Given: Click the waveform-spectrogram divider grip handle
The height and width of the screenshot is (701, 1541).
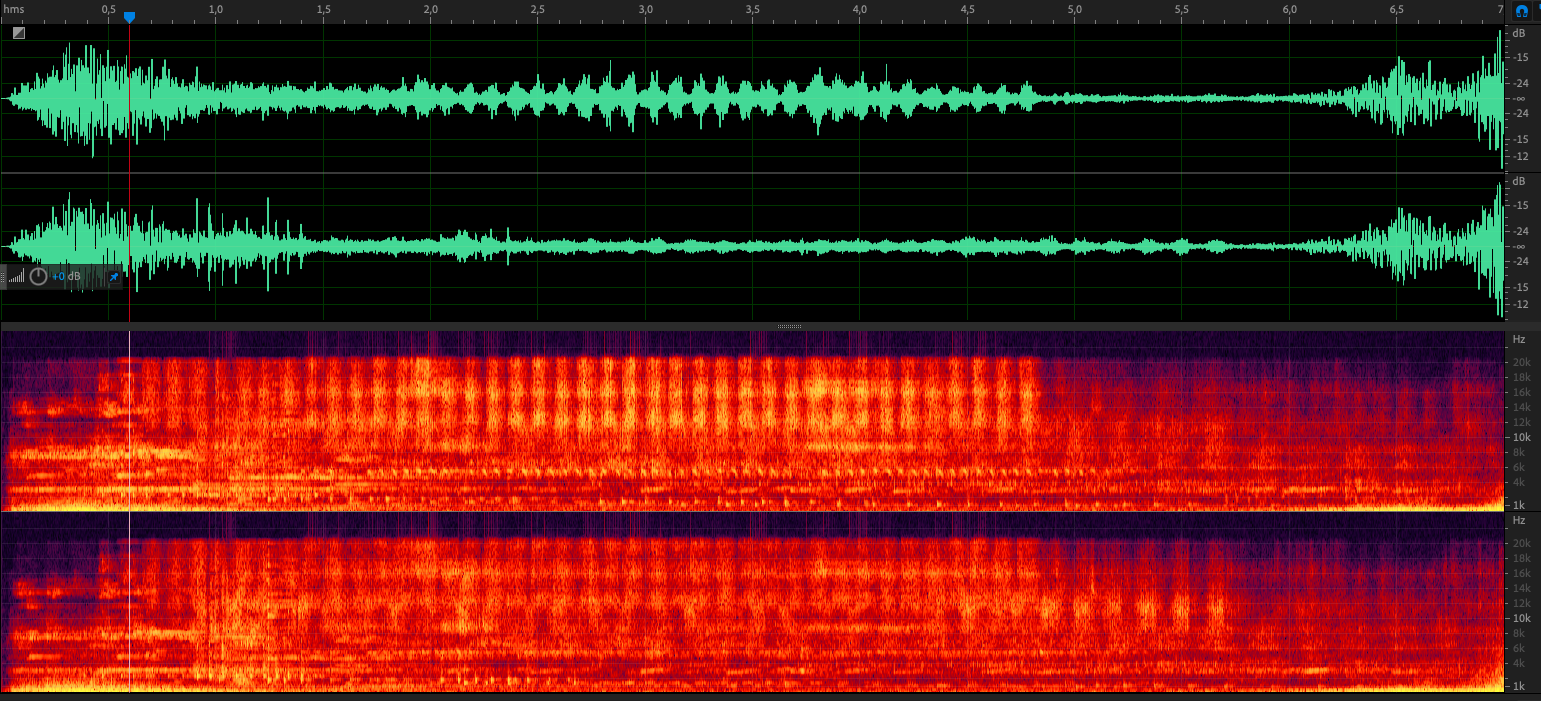Looking at the screenshot, I should click(x=789, y=326).
